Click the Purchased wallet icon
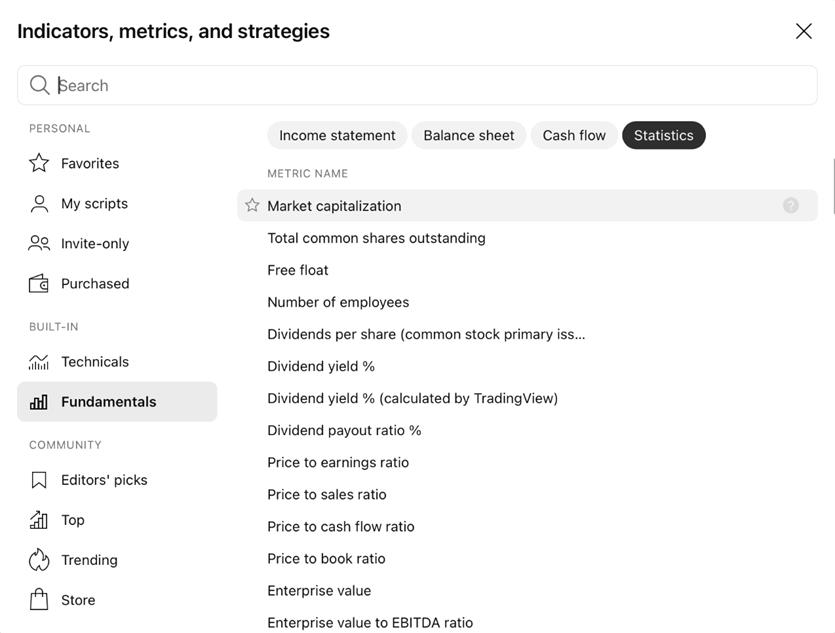Screen dimensions: 835x633 [39, 283]
